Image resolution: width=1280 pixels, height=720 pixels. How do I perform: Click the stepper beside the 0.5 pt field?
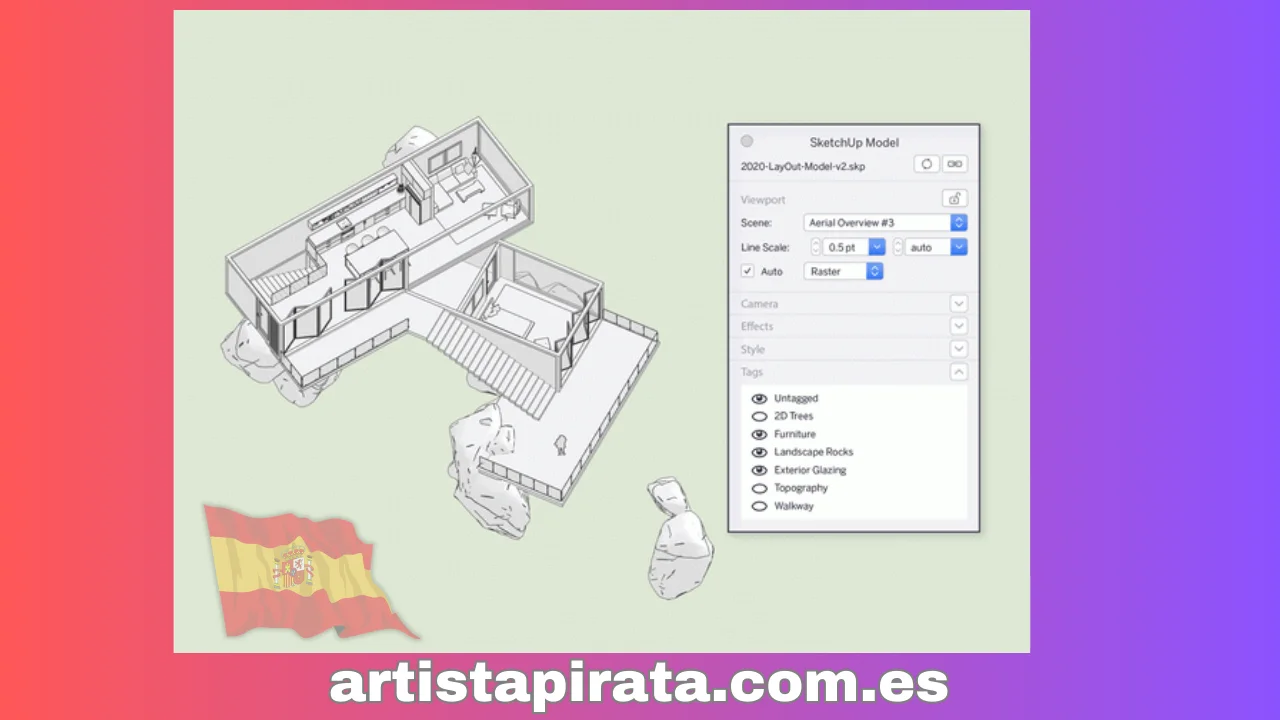815,247
